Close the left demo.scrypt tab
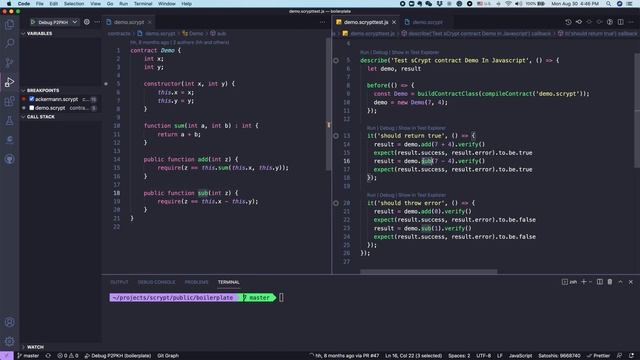This screenshot has width=640, height=360. (x=150, y=22)
